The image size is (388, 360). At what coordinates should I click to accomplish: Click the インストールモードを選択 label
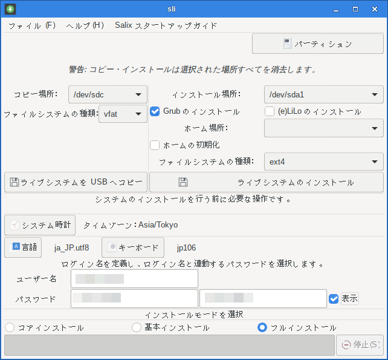(x=194, y=314)
